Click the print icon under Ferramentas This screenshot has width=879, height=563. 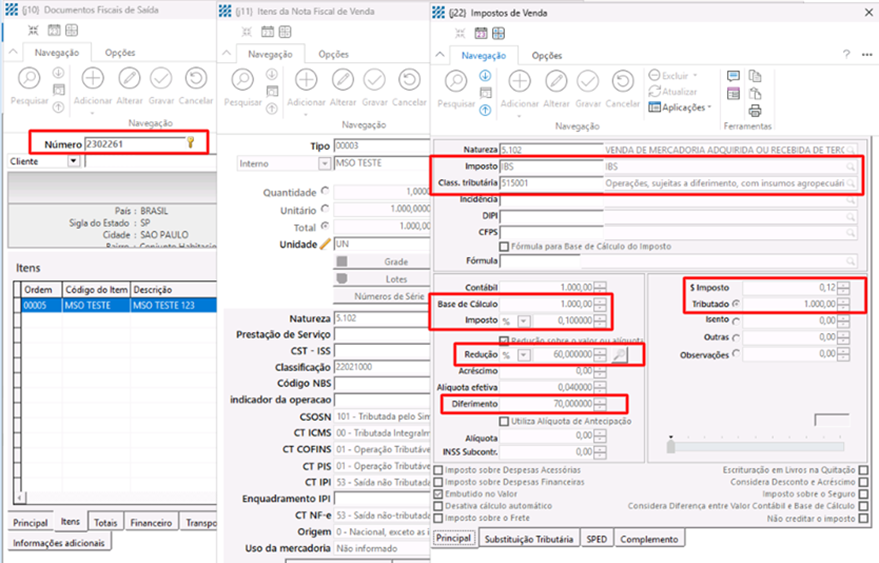click(x=755, y=110)
